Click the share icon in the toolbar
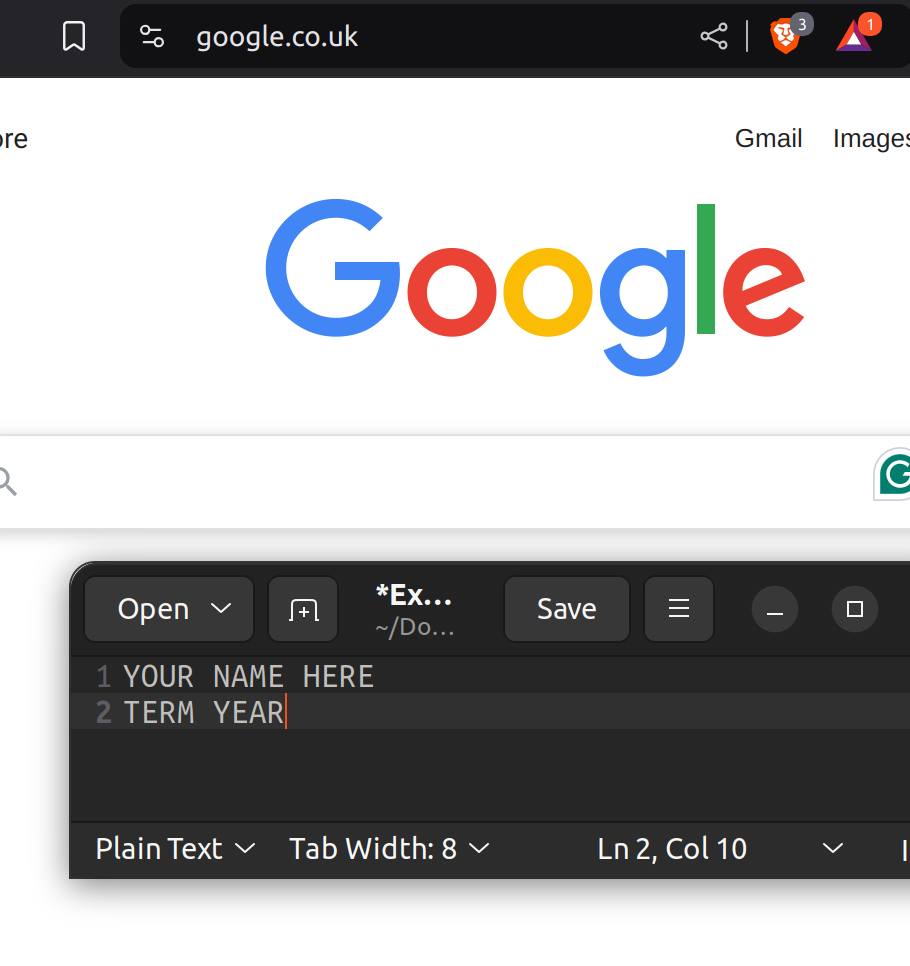The height and width of the screenshot is (966, 910). point(713,36)
